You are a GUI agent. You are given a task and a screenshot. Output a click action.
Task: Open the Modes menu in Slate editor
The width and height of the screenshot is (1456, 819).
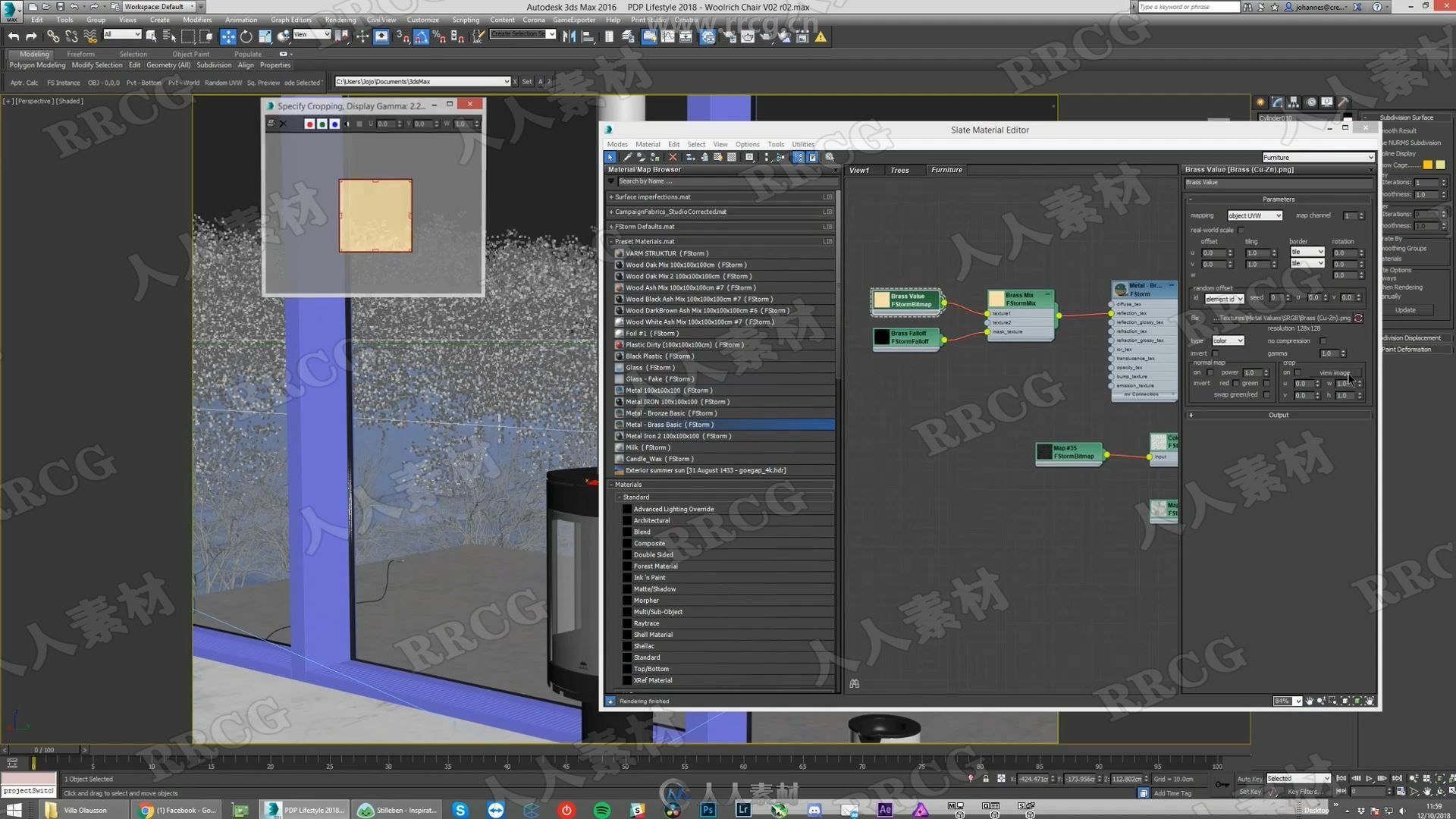click(x=617, y=144)
